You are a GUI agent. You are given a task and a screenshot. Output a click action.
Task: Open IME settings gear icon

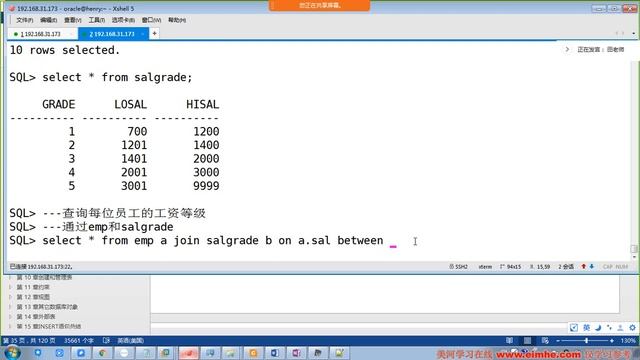[632, 328]
